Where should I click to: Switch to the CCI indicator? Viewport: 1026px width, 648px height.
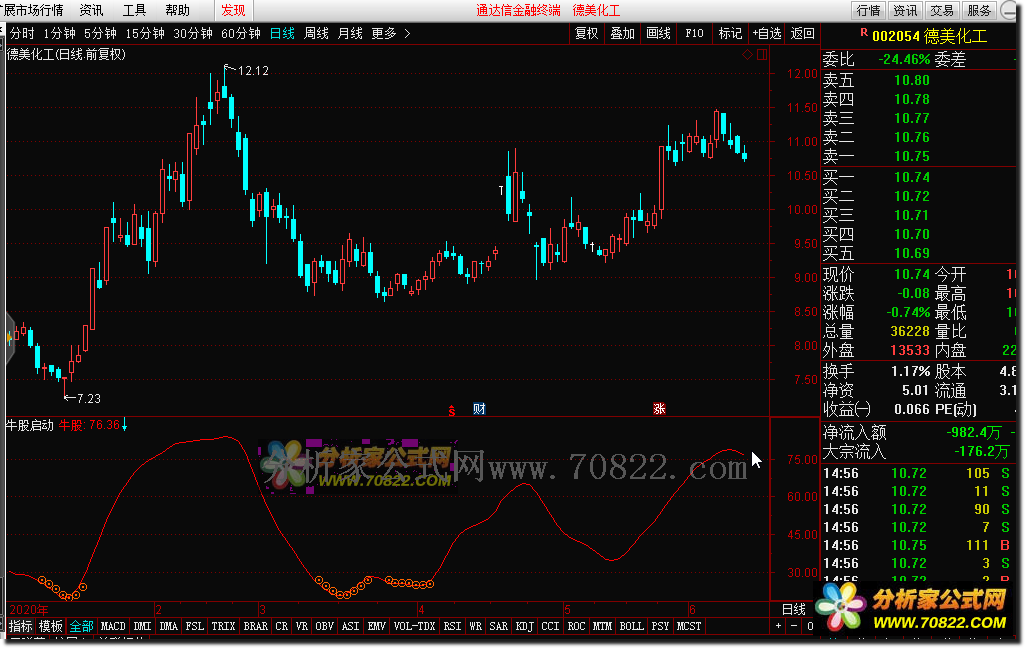[550, 626]
